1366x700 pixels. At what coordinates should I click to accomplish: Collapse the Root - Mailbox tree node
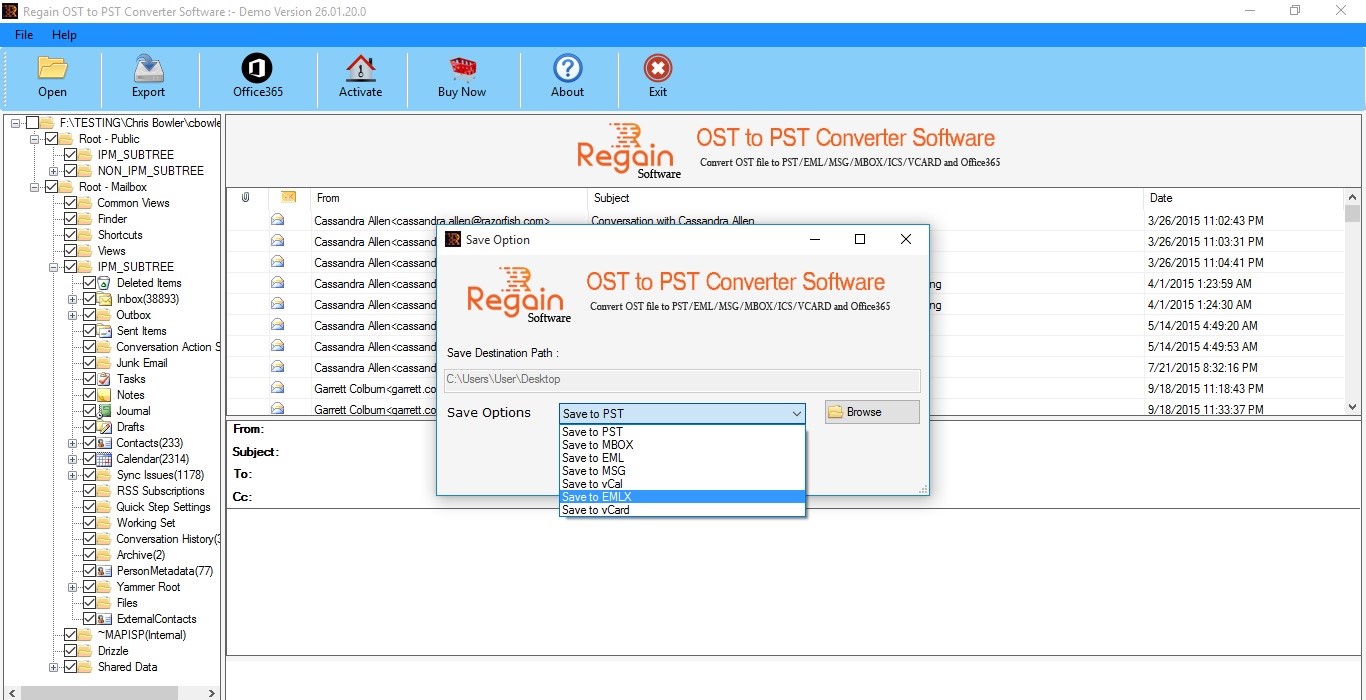coord(34,187)
